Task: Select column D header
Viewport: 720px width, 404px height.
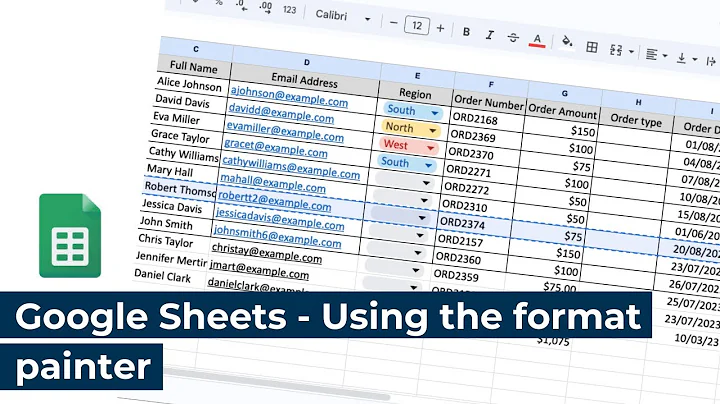Action: tap(307, 62)
